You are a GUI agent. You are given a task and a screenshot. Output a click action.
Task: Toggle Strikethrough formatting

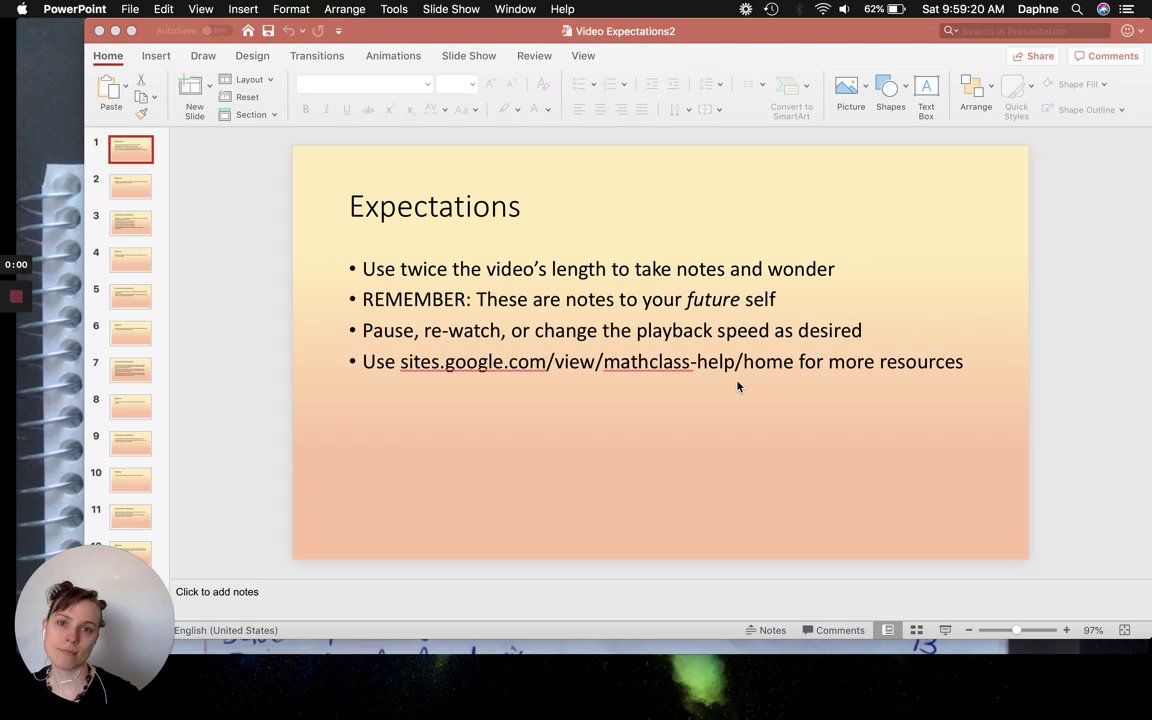click(368, 109)
